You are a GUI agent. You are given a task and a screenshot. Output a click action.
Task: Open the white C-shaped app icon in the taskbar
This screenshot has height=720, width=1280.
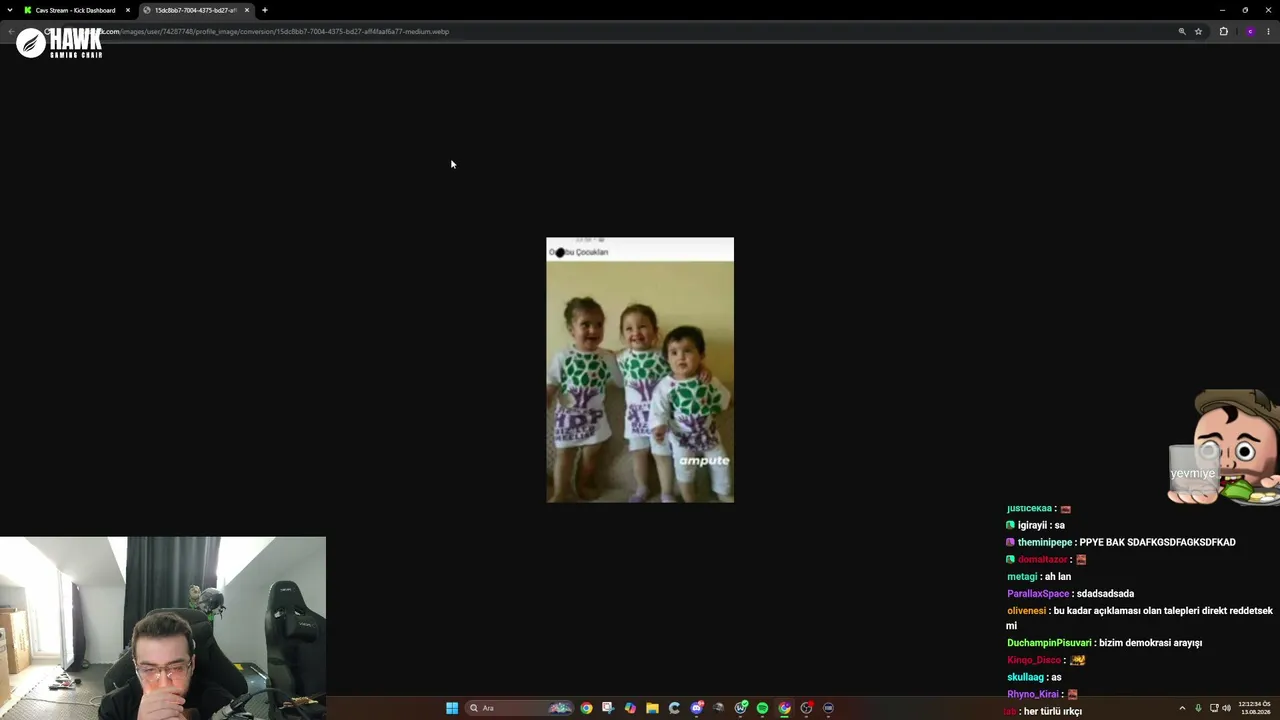(x=674, y=708)
